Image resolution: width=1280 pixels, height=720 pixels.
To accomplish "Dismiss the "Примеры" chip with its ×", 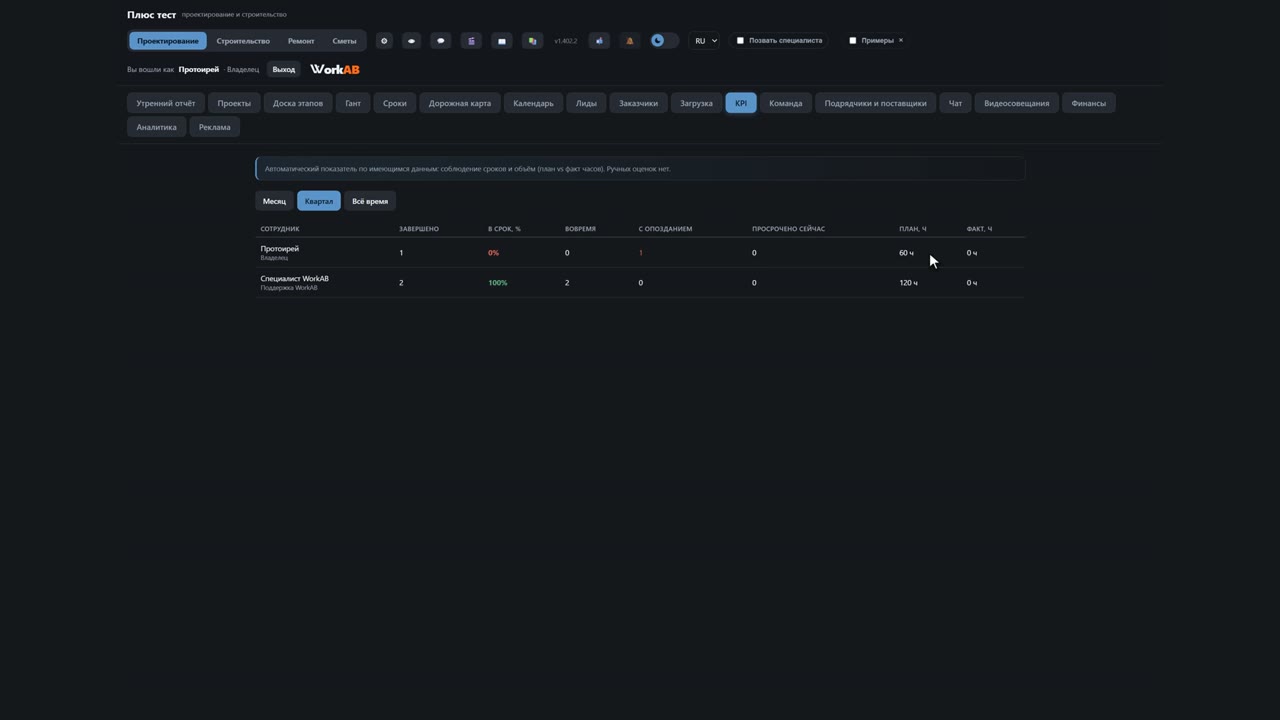I will point(900,41).
